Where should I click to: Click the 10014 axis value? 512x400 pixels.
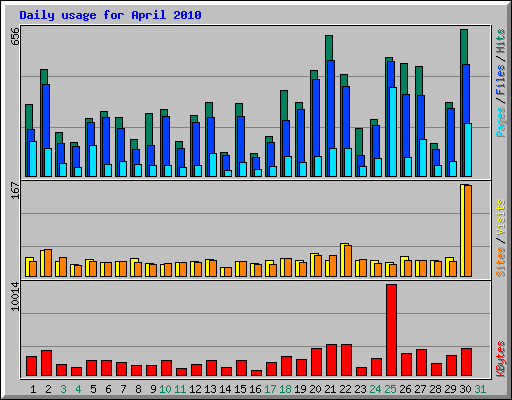coord(15,296)
